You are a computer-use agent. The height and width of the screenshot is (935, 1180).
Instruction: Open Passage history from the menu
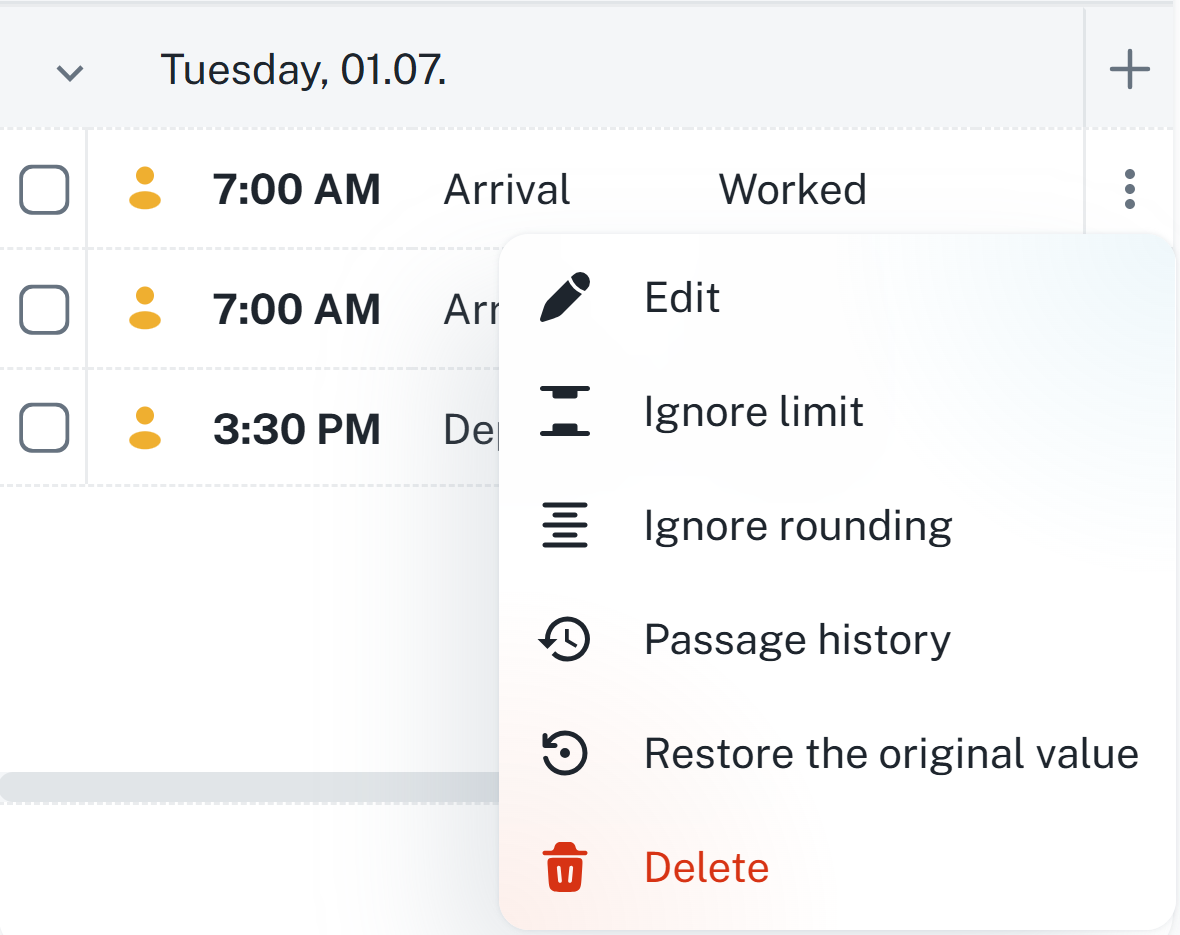[x=796, y=639]
